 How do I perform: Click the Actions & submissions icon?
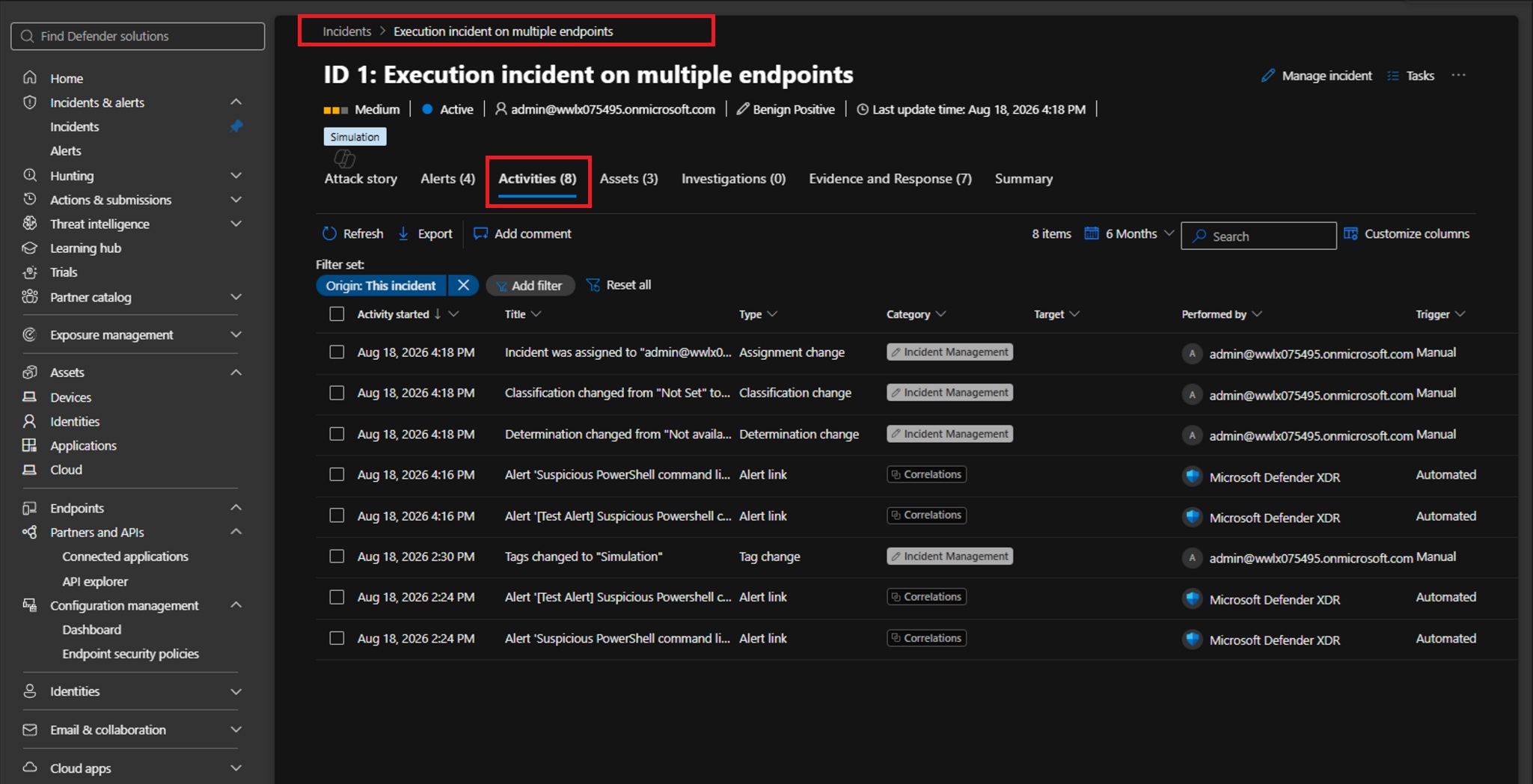(x=30, y=200)
